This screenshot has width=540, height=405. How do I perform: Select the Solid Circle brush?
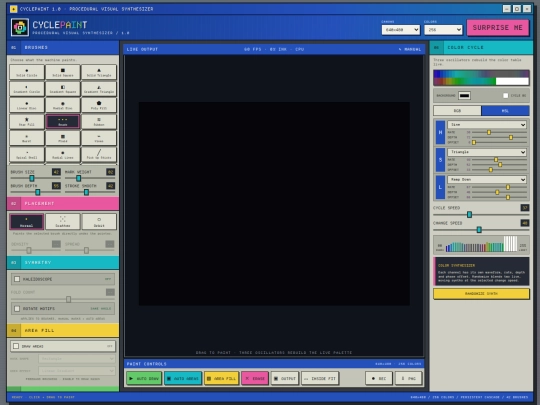27,72
